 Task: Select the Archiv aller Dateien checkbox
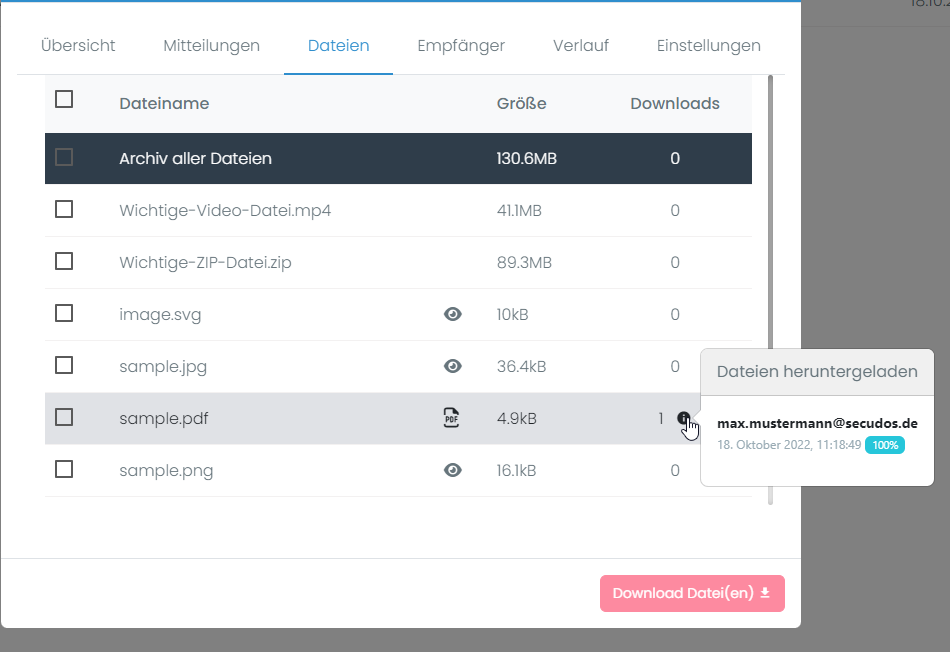pyautogui.click(x=65, y=157)
